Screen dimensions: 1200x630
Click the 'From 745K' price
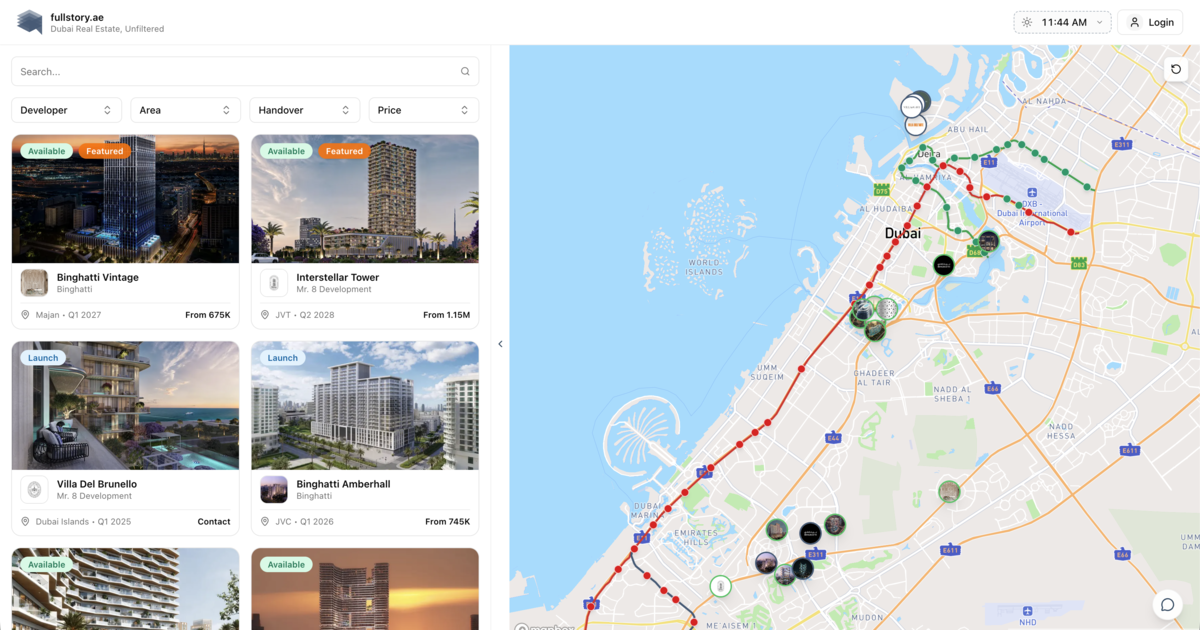click(x=447, y=522)
